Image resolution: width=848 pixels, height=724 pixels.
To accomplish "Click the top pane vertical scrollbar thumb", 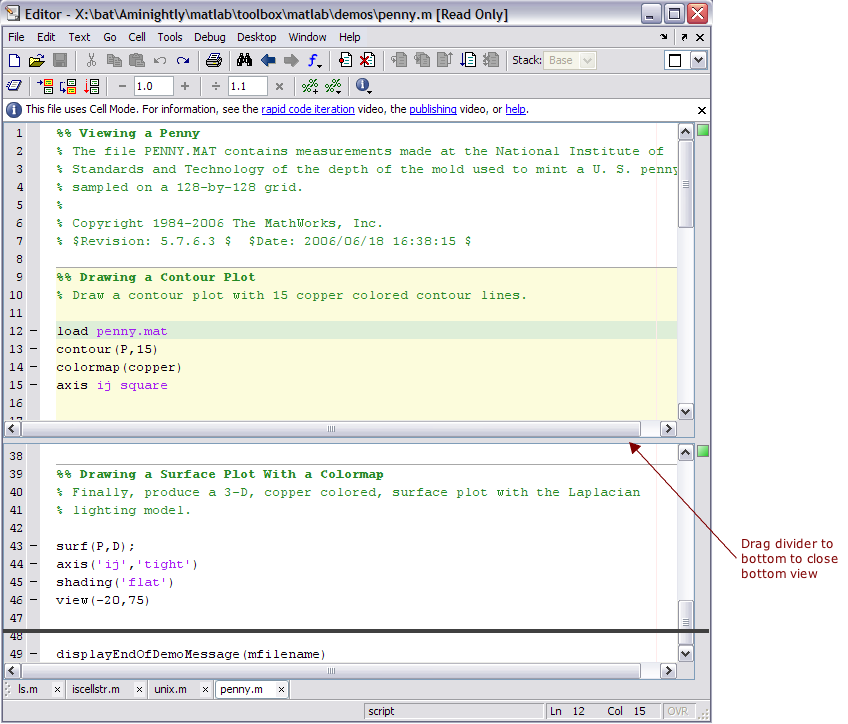I will point(685,185).
